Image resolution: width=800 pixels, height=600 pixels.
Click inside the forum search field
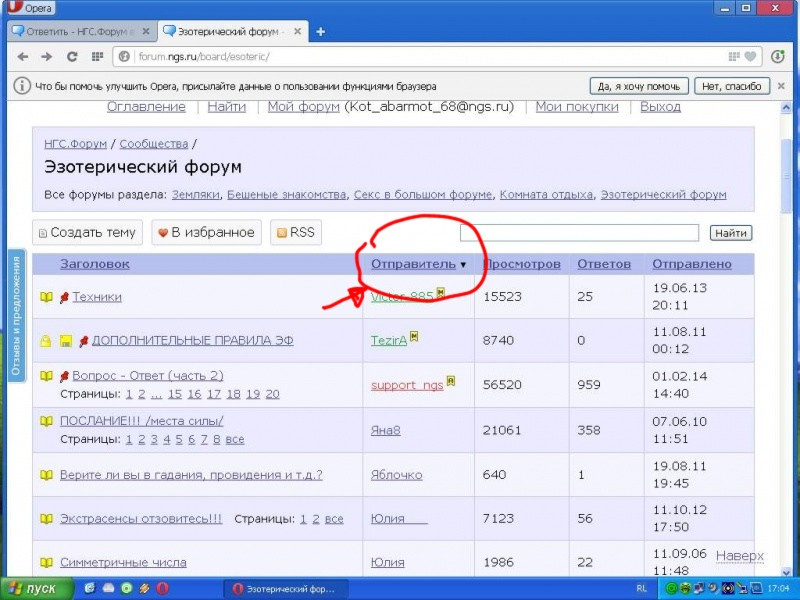580,233
